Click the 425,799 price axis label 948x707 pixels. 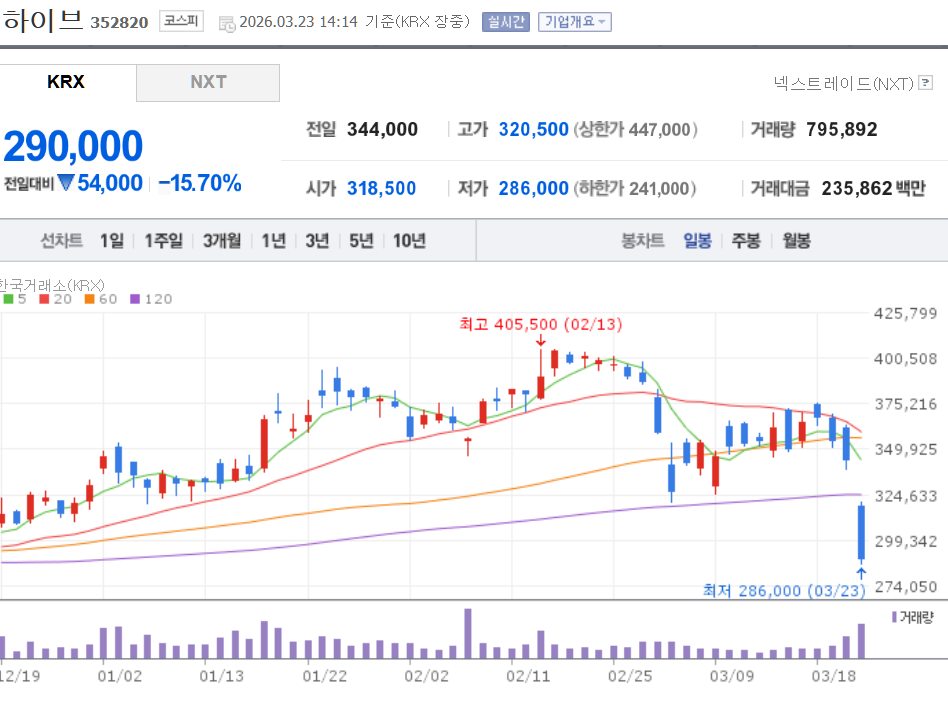point(905,313)
